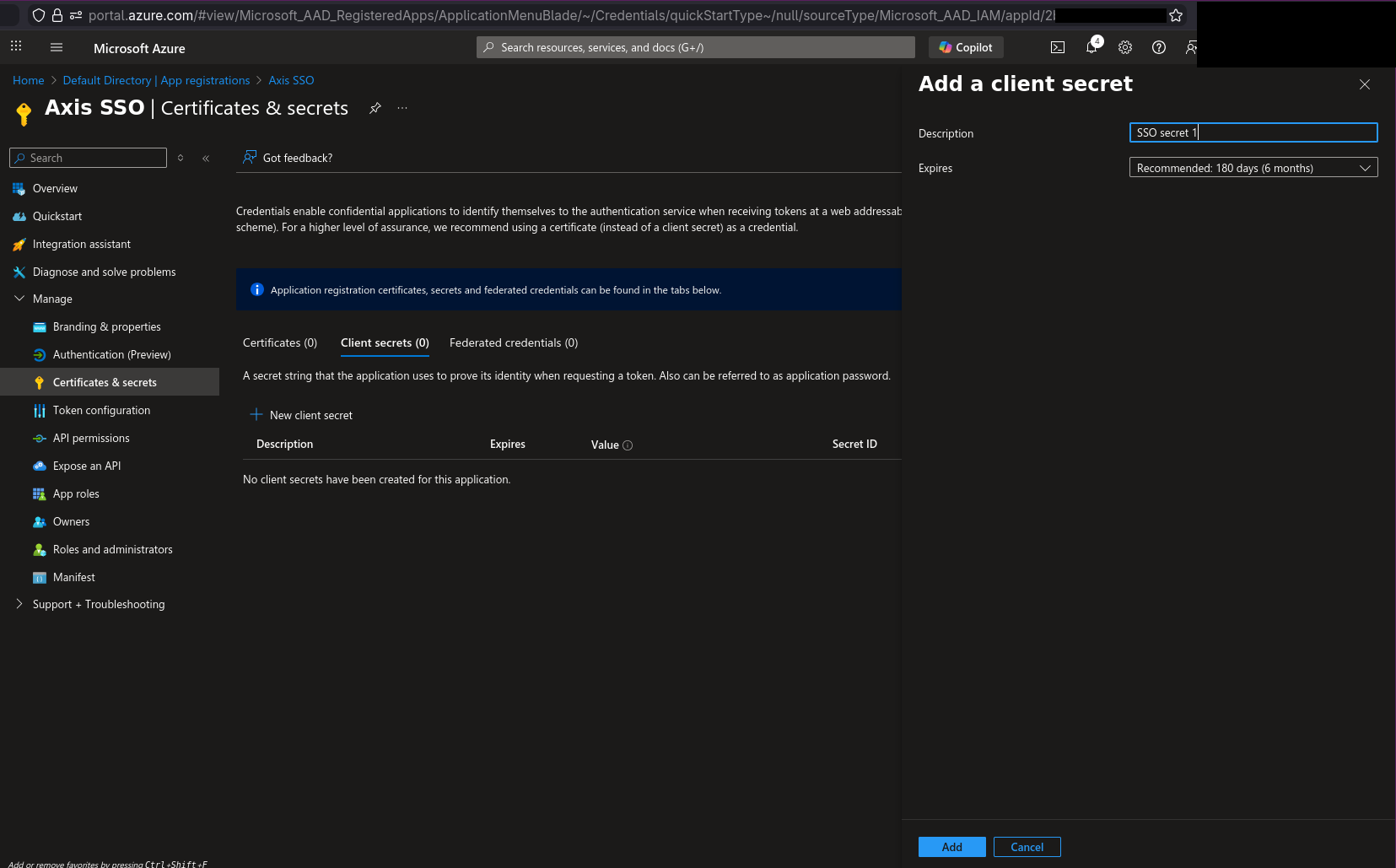Navigate to Default Directory | App registrations breadcrumb
This screenshot has height=868, width=1396.
pos(155,80)
